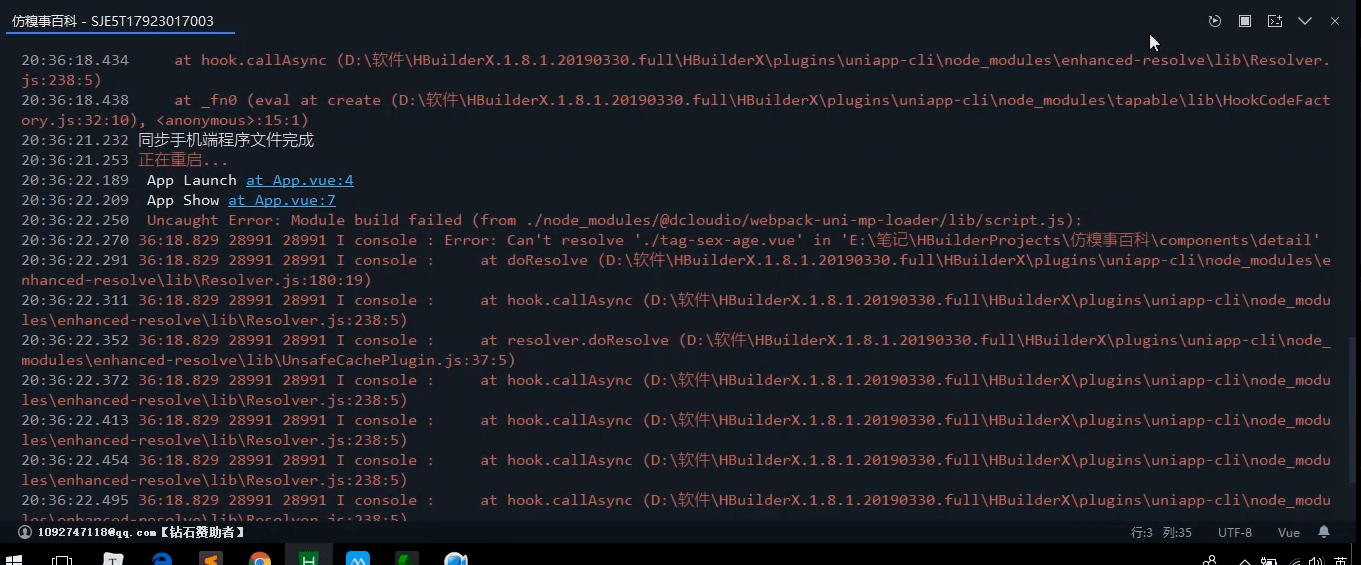Close the console panel

point(1335,21)
